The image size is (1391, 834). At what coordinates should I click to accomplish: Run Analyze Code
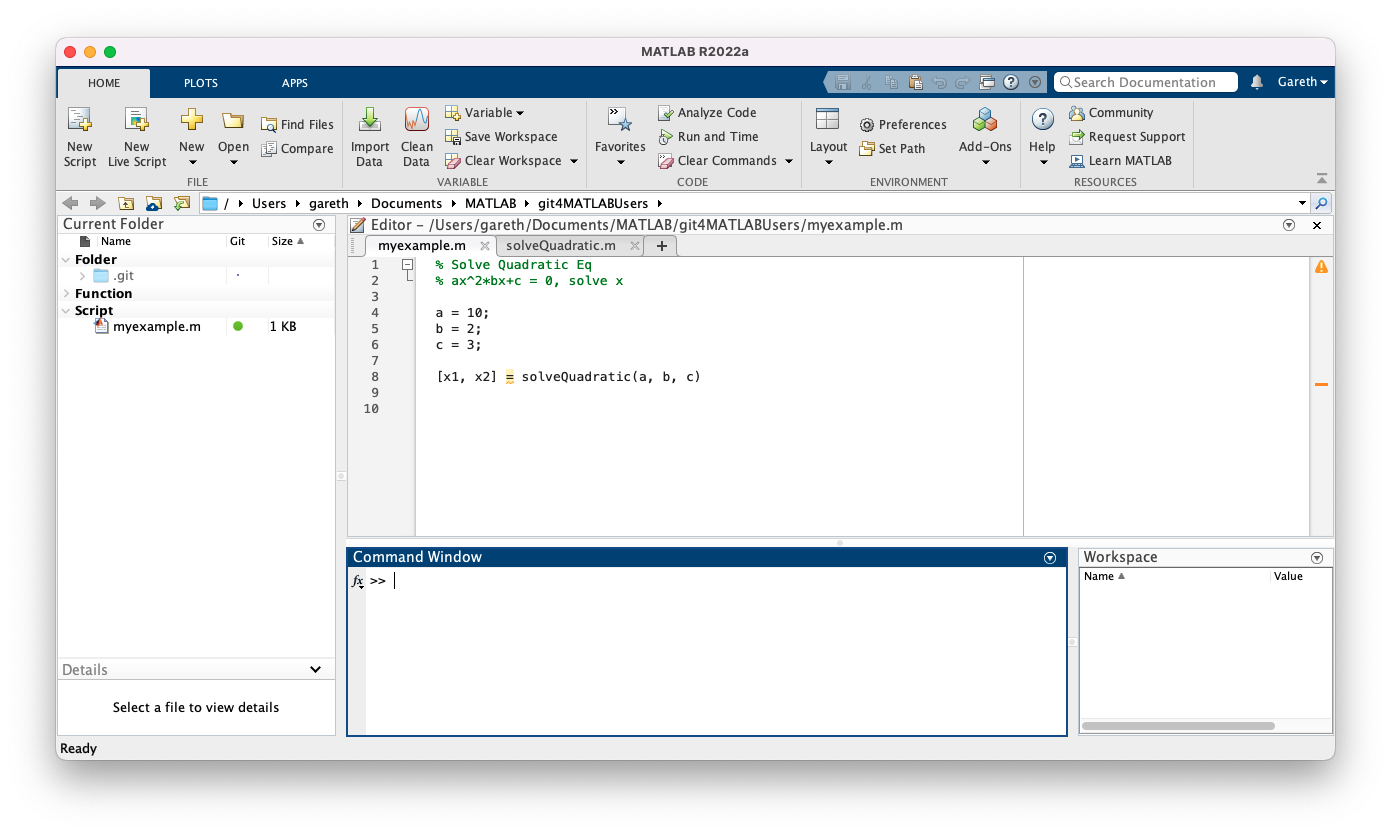point(707,112)
